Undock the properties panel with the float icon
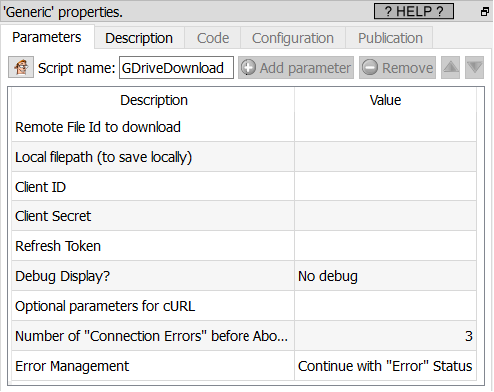Image resolution: width=494 pixels, height=392 pixels. (x=485, y=12)
